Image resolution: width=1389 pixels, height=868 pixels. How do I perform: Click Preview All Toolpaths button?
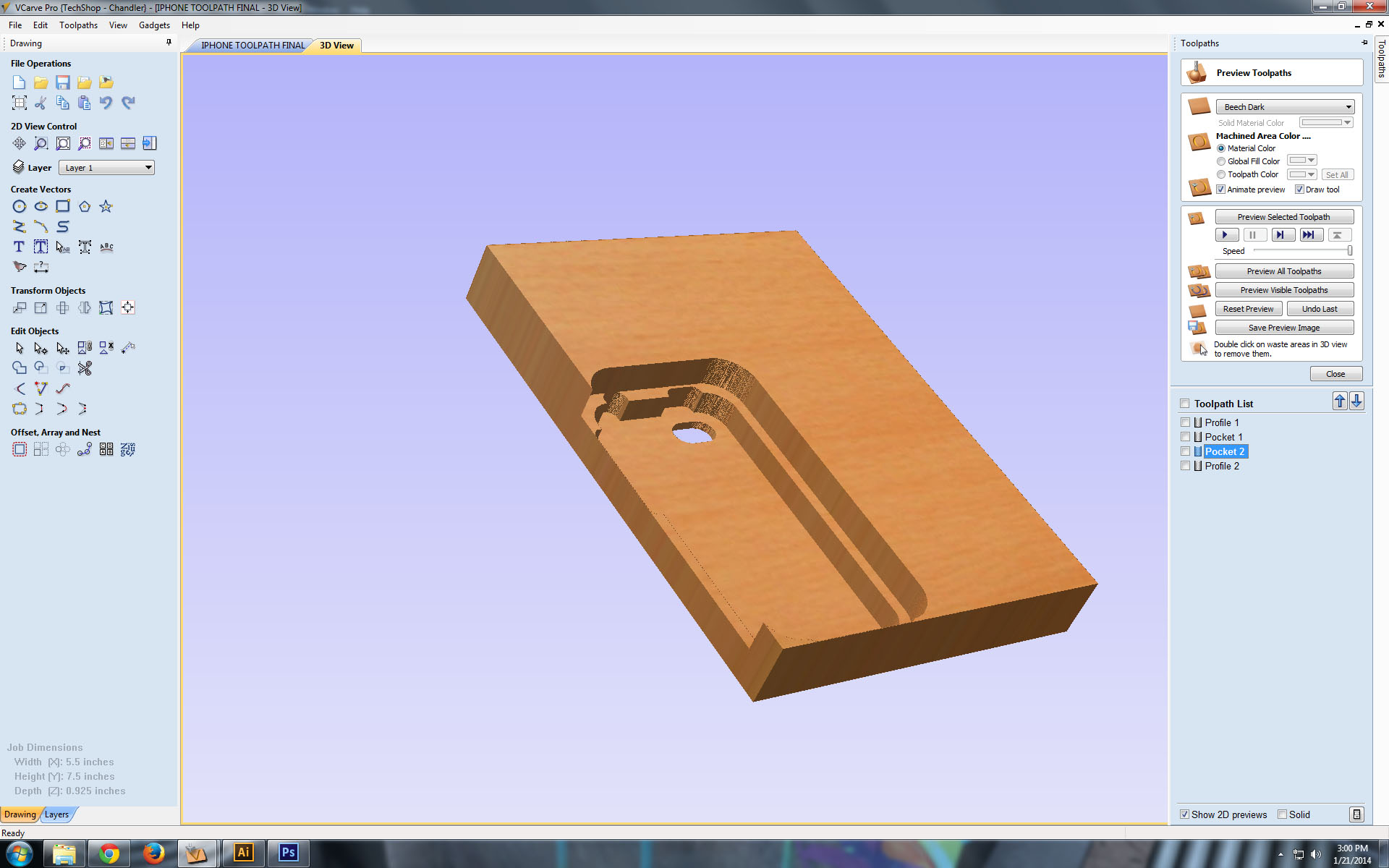pyautogui.click(x=1285, y=270)
